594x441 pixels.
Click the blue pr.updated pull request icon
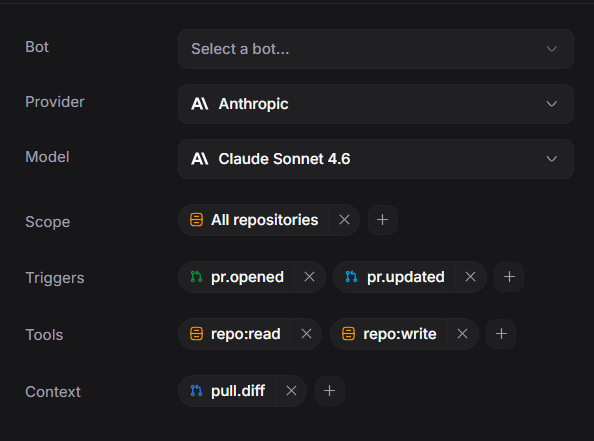coord(351,277)
